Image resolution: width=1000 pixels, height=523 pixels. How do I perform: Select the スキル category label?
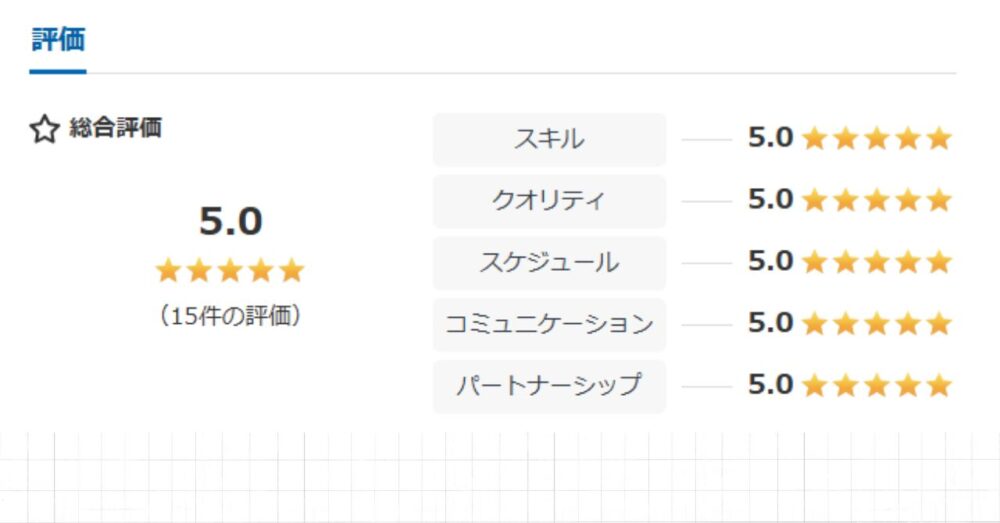[x=549, y=140]
